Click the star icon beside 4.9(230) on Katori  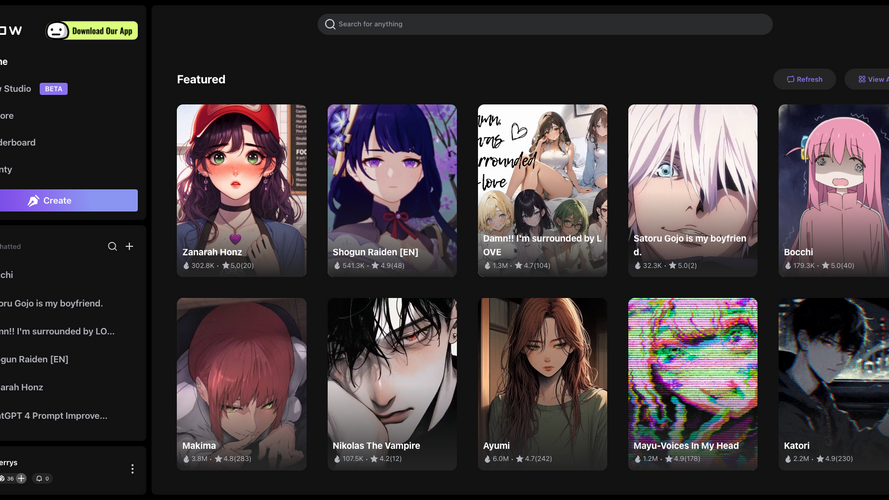(820, 459)
